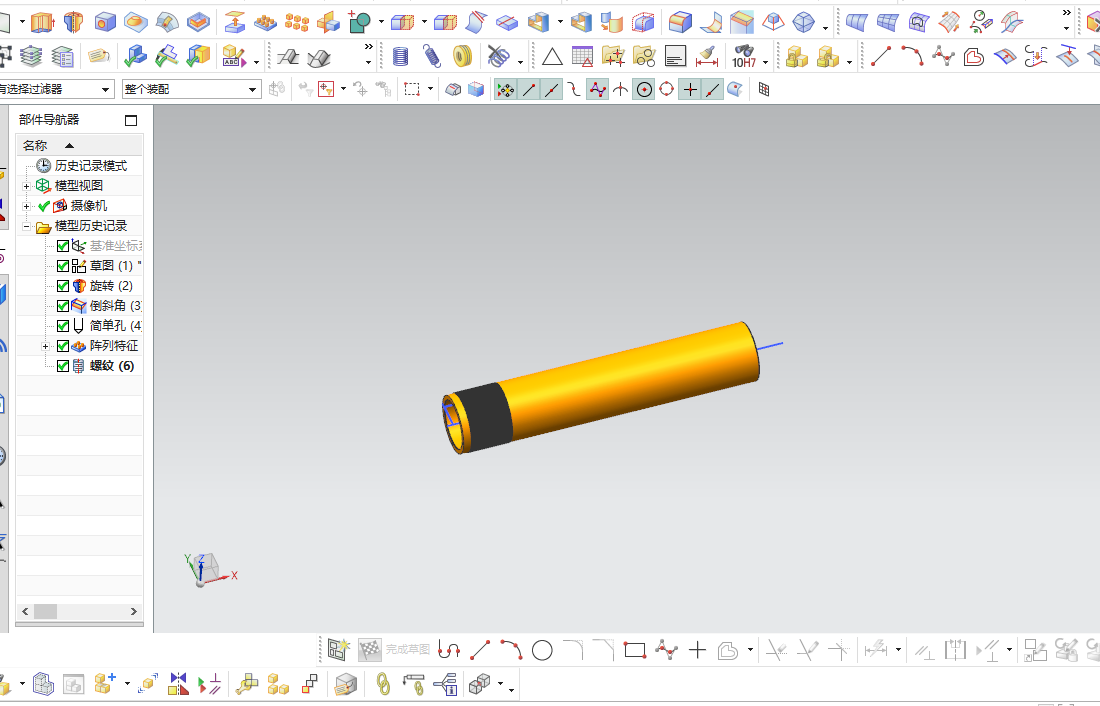This screenshot has width=1100, height=706.
Task: Open the 整个装配 scope dropdown
Action: click(x=253, y=89)
